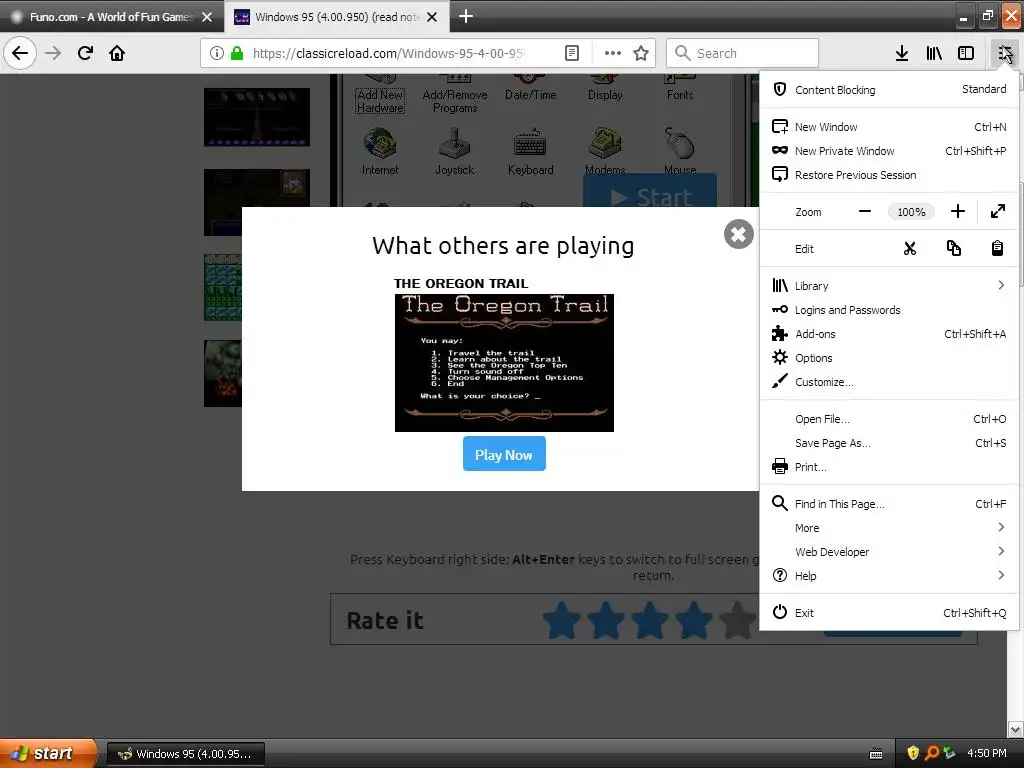Click Exit to quit Firefox
Screen dimensions: 1024x768
tap(889, 613)
